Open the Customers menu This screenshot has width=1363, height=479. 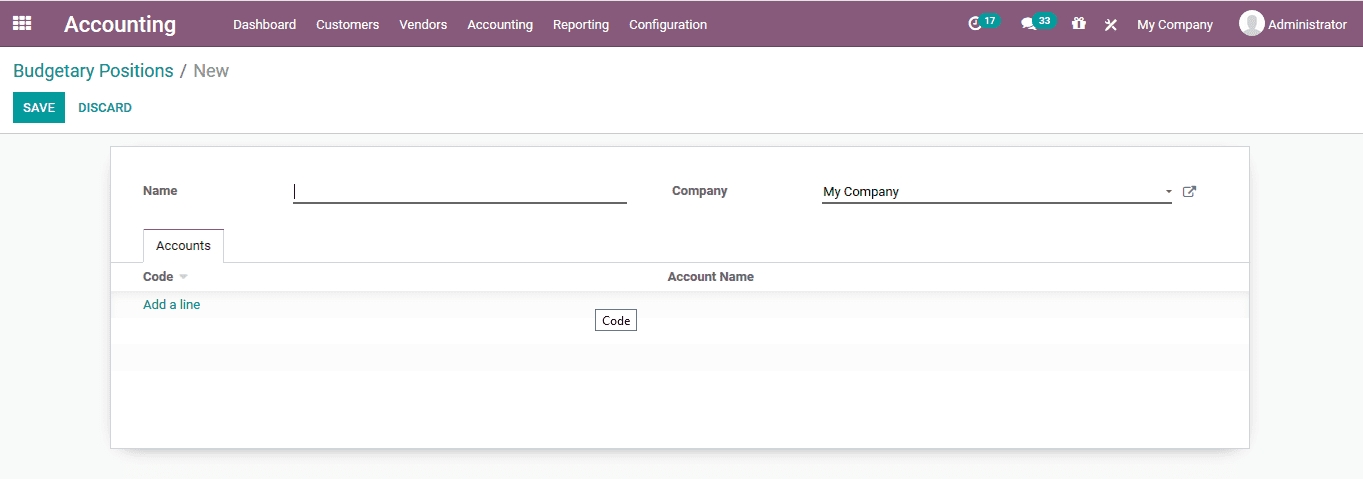pyautogui.click(x=347, y=25)
